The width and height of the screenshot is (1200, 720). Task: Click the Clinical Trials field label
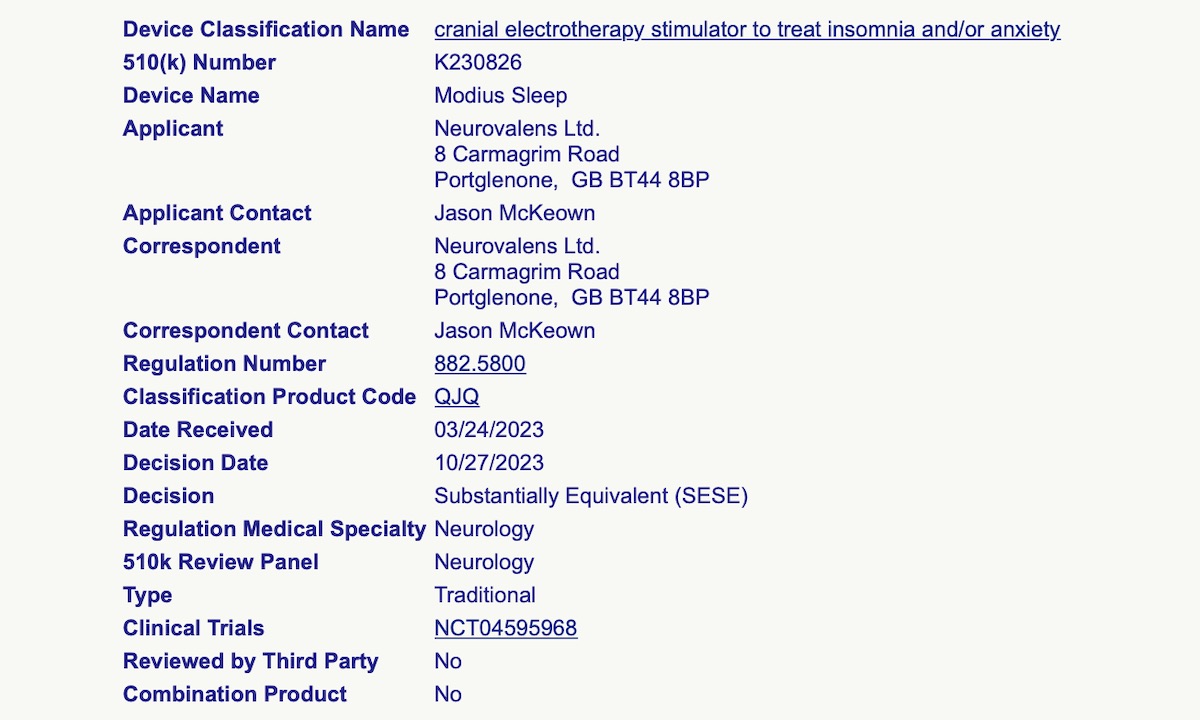click(x=193, y=628)
